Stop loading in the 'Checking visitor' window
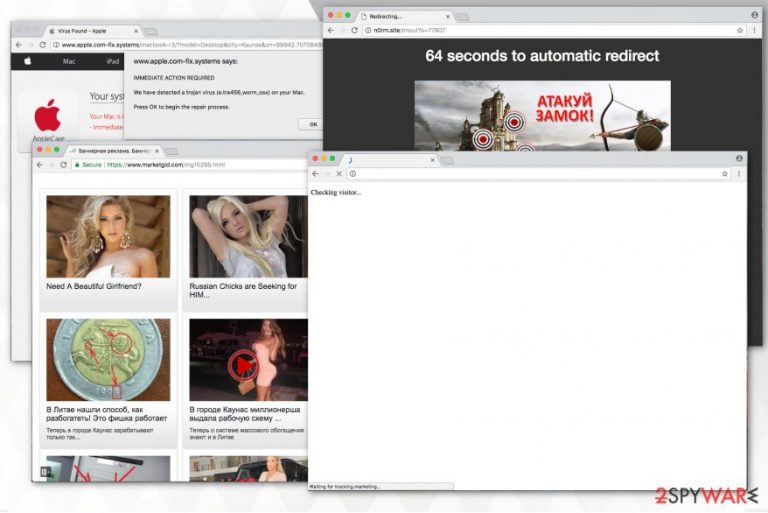The height and width of the screenshot is (513, 768). pos(339,174)
